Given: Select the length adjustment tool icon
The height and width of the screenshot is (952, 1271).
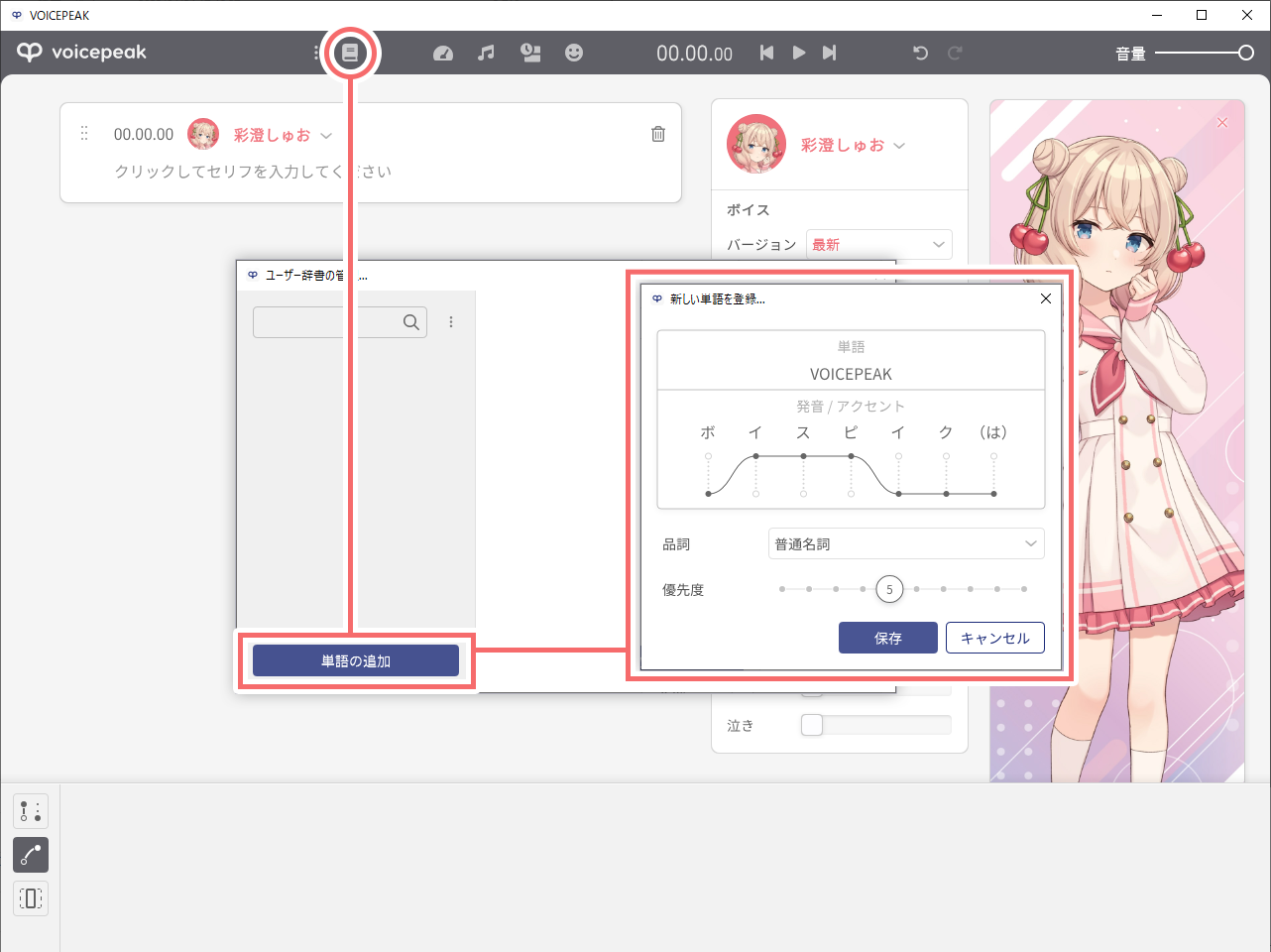Looking at the screenshot, I should click(31, 898).
